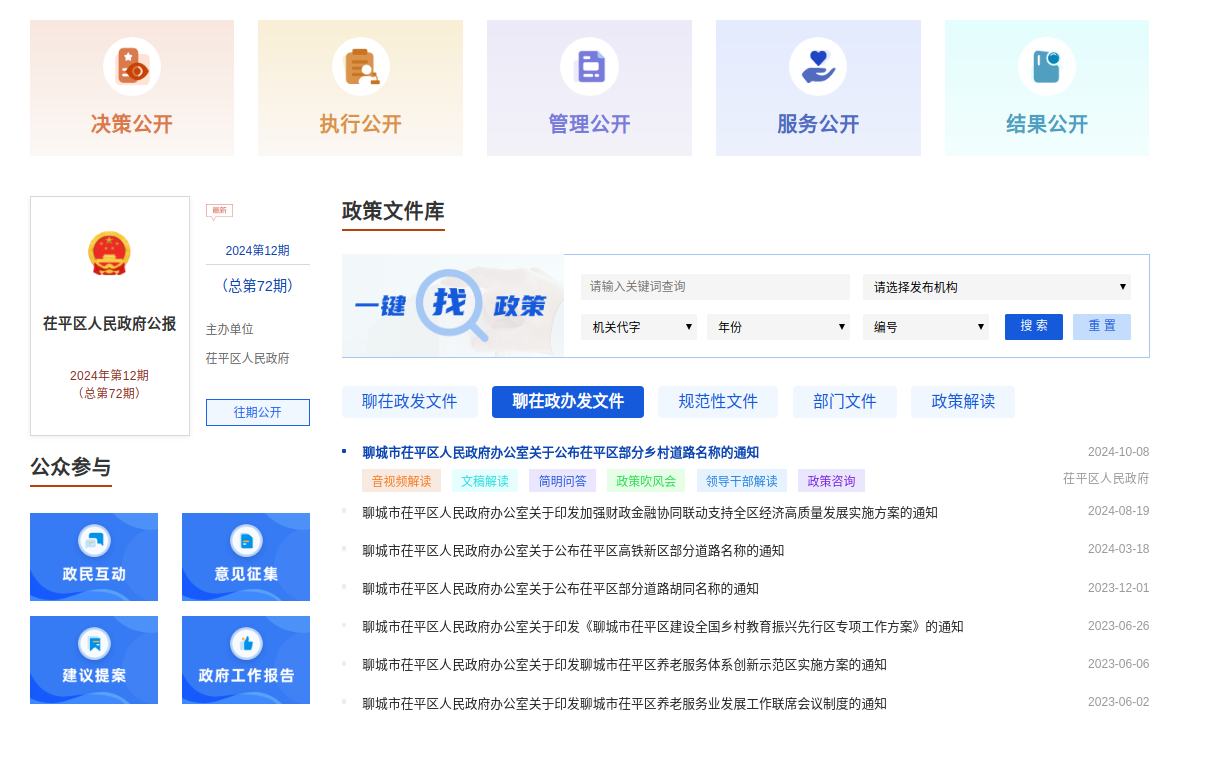
Task: Click the 意见征集 icon tile
Action: point(246,556)
